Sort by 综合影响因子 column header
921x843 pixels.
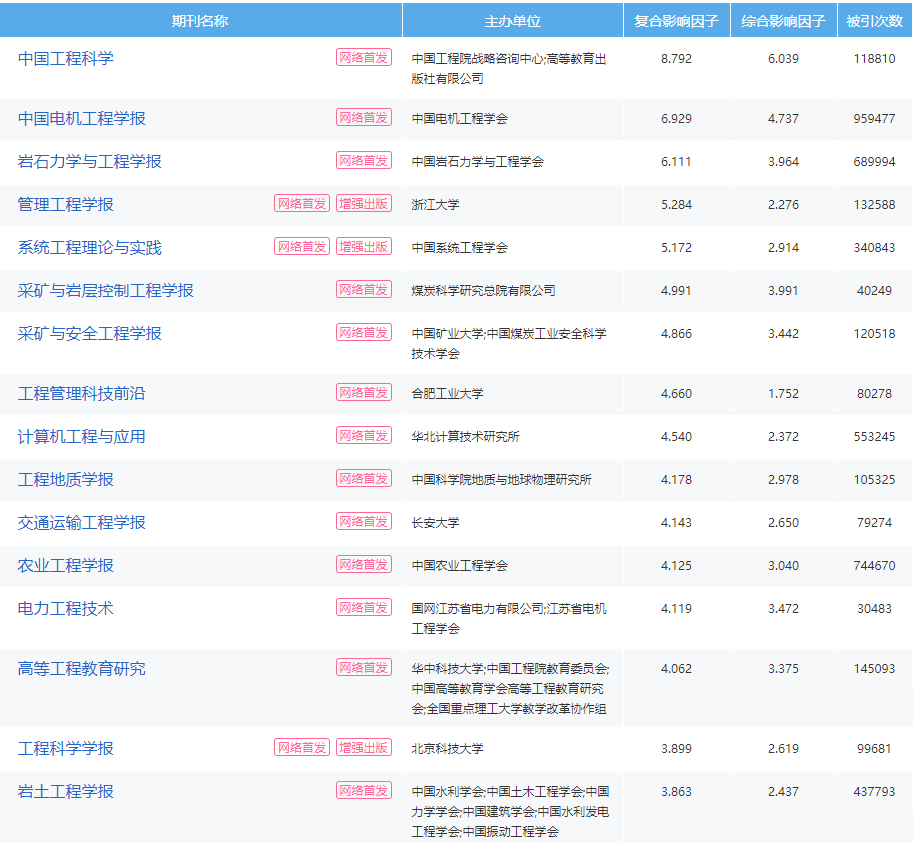784,21
